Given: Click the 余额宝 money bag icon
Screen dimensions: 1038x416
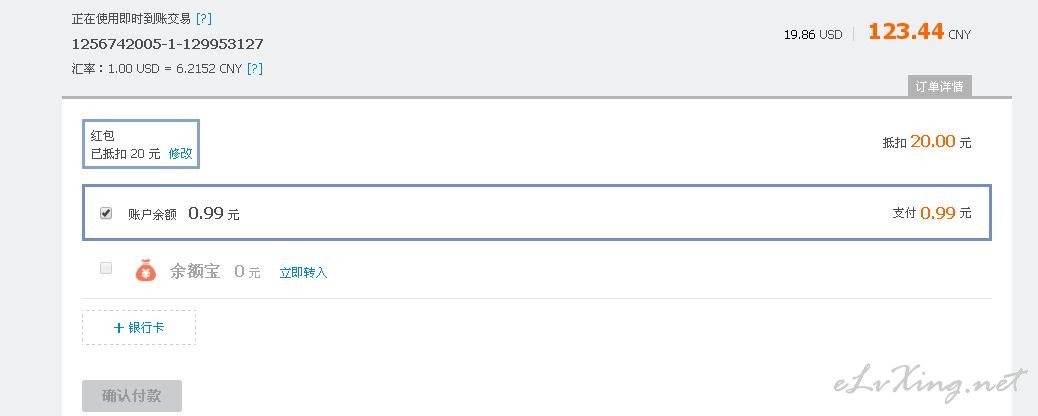Looking at the screenshot, I should coord(146,270).
